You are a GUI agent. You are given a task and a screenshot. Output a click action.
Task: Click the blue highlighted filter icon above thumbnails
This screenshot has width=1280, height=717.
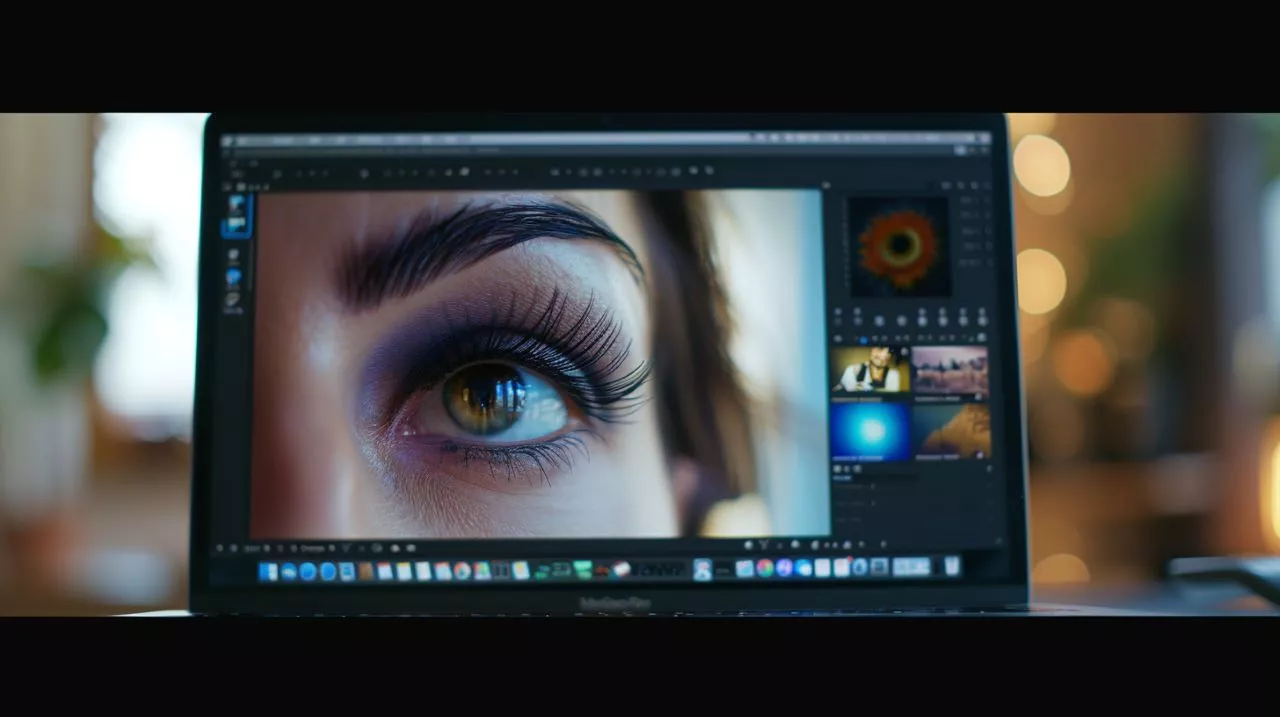tap(864, 340)
